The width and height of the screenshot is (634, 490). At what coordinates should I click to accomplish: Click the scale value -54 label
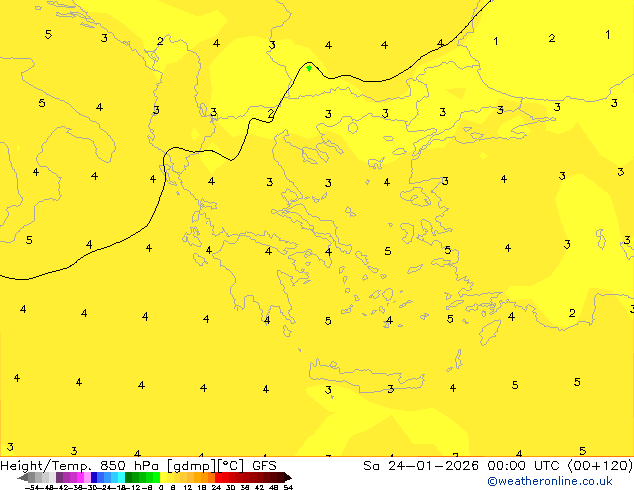[x=34, y=487]
